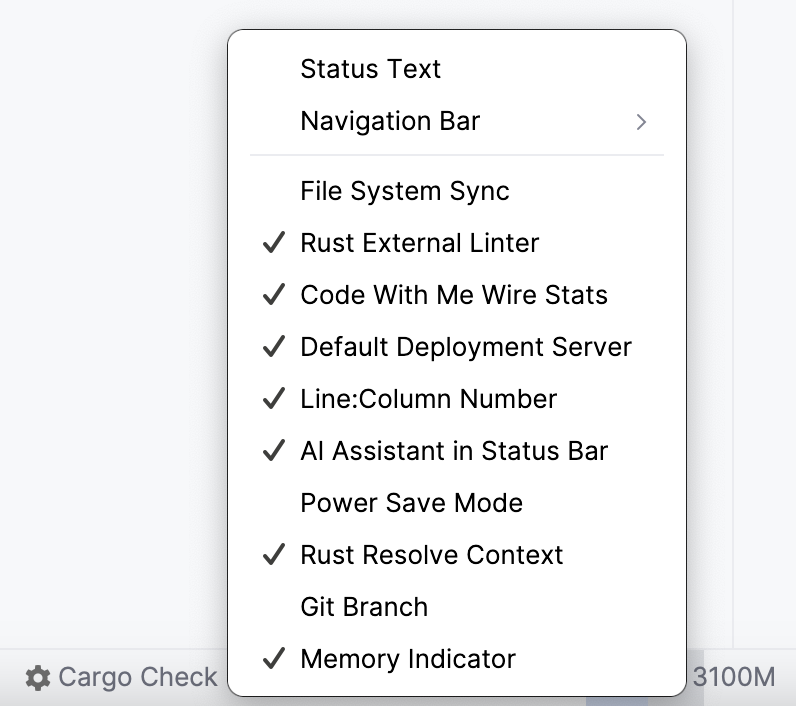The height and width of the screenshot is (706, 796).
Task: Expand the Navigation Bar submenu arrow
Action: [x=641, y=122]
